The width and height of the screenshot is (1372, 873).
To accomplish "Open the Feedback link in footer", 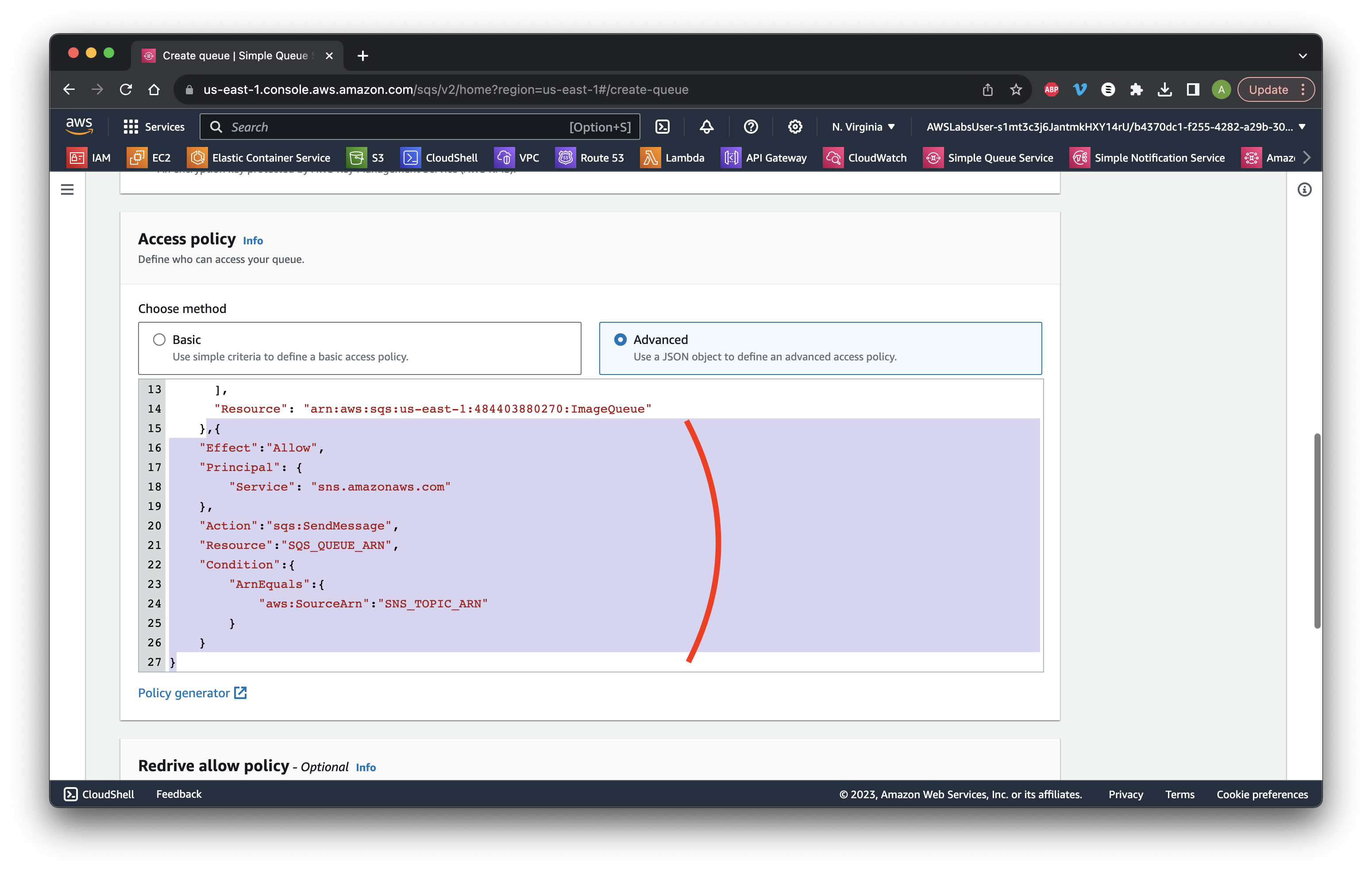I will tap(179, 794).
